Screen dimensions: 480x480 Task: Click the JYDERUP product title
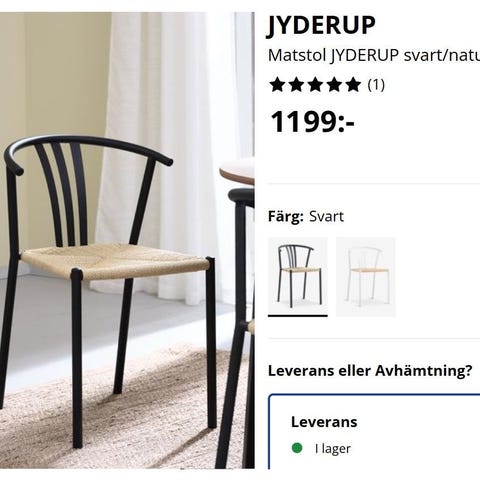(321, 25)
